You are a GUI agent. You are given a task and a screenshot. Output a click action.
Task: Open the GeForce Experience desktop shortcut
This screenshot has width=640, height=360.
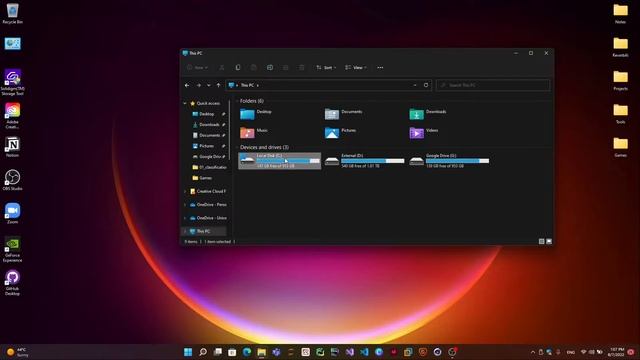tap(13, 249)
